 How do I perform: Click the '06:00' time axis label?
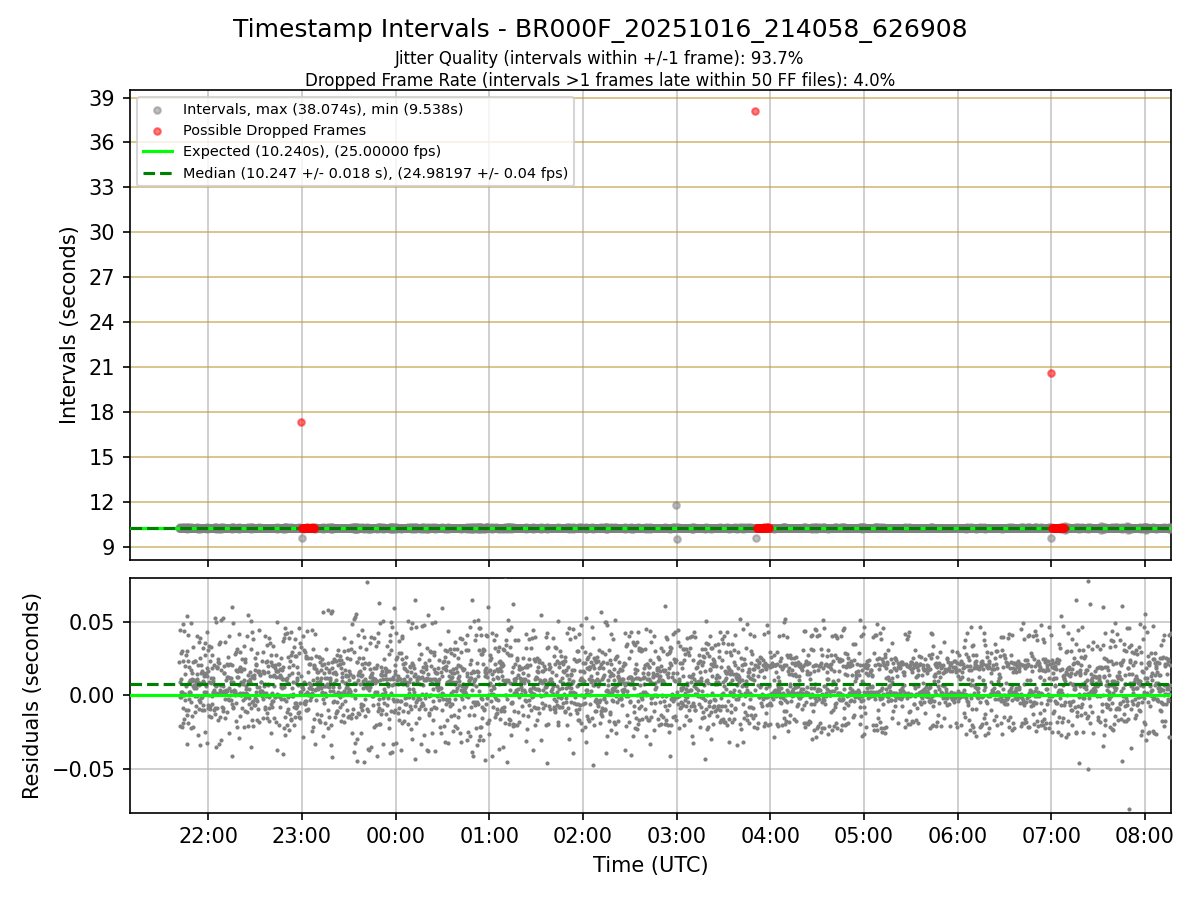958,835
